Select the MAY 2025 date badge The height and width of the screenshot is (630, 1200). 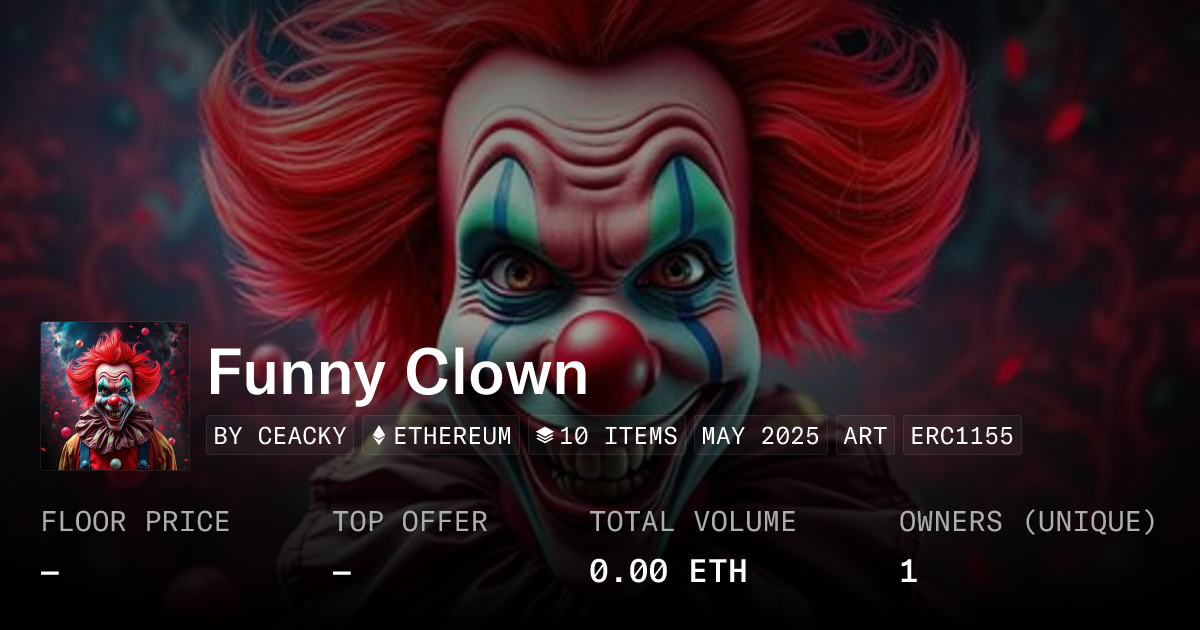[761, 436]
